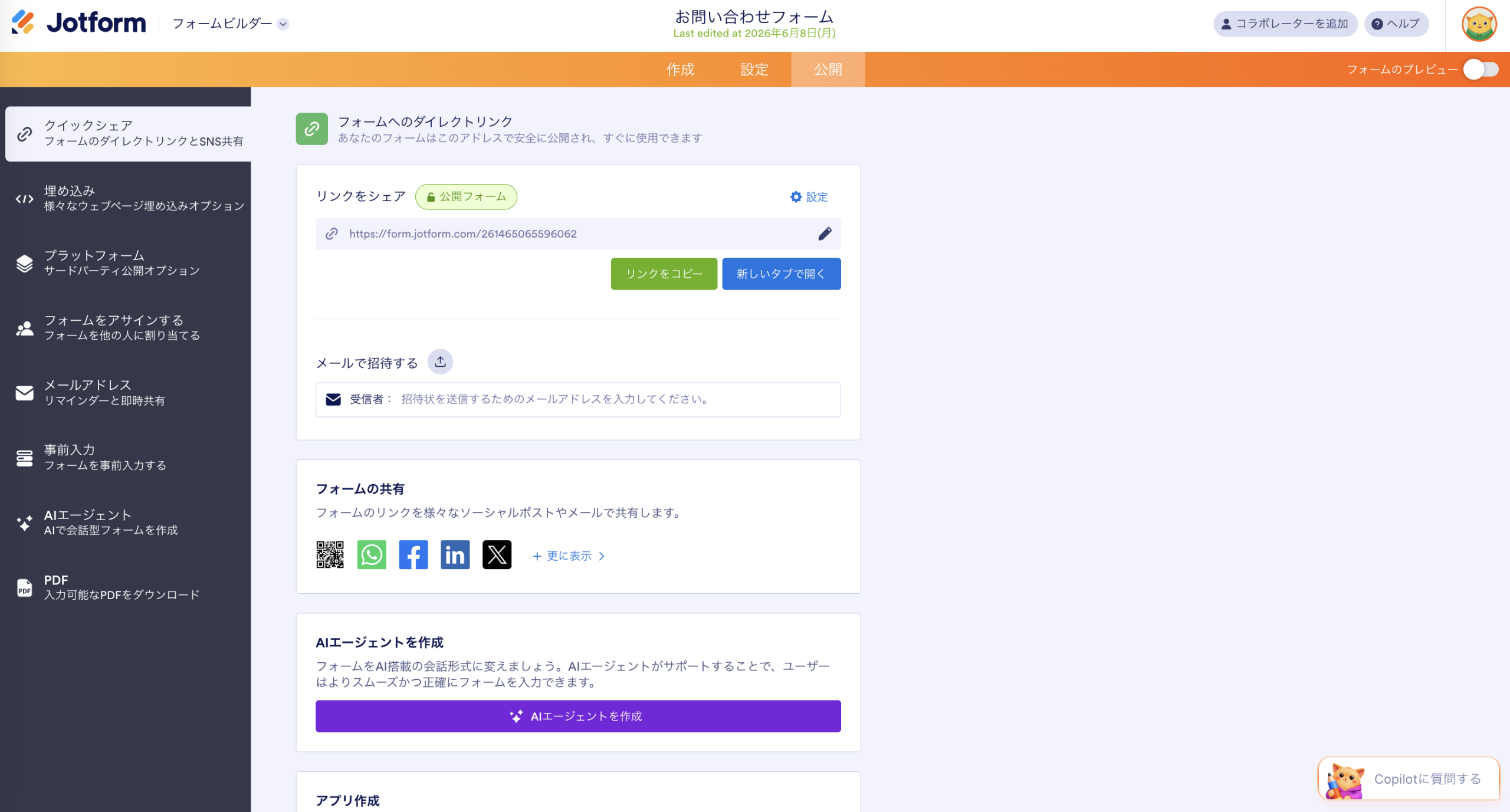Share the form via X icon
The image size is (1510, 812).
(x=497, y=555)
